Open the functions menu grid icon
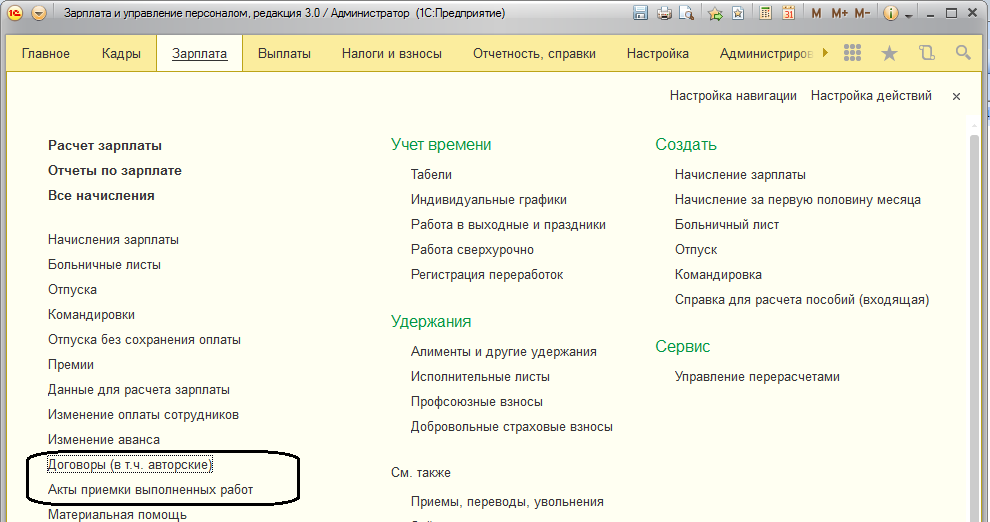 [x=852, y=53]
